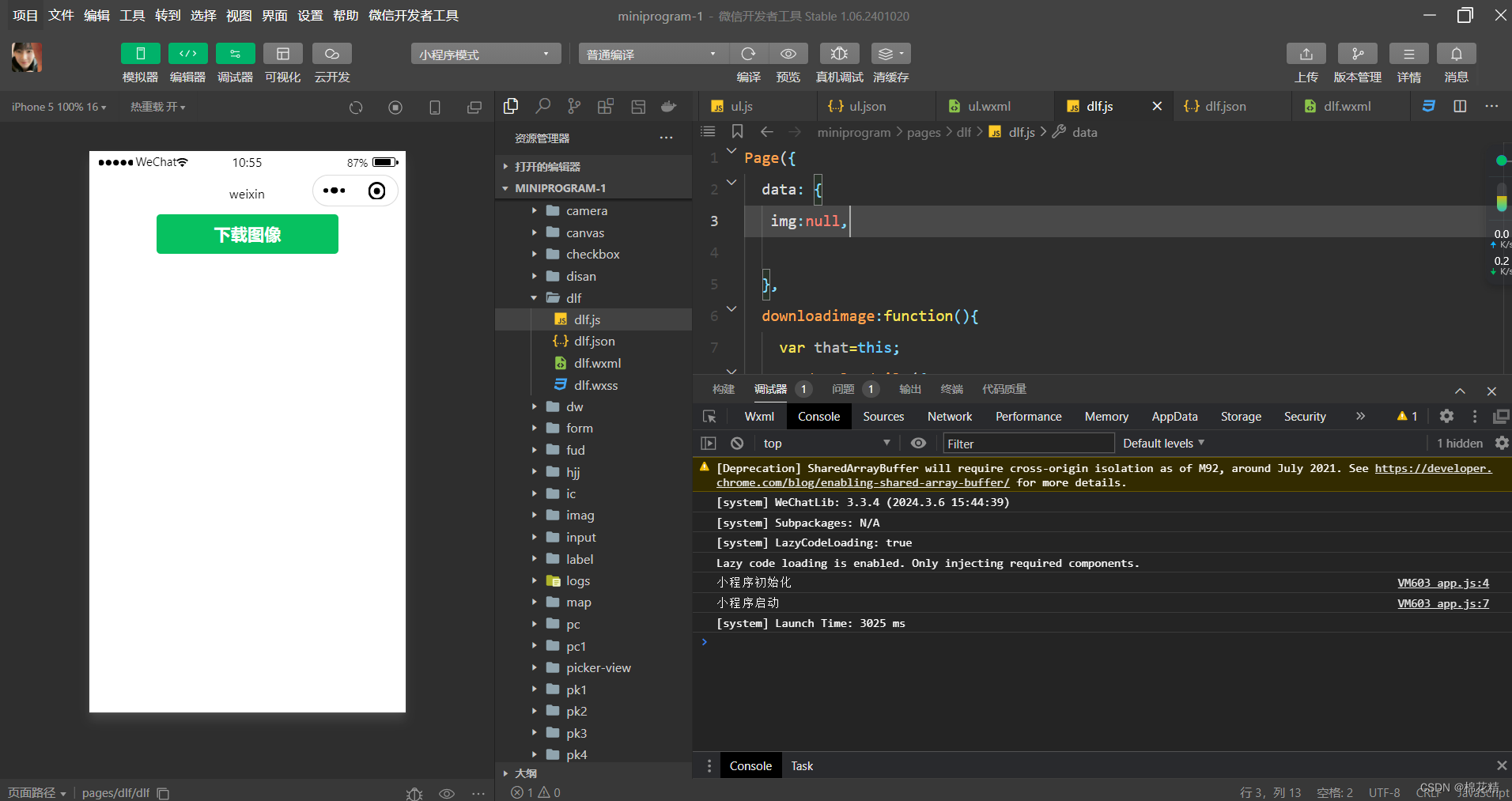Viewport: 1512px width, 801px height.
Task: Toggle the console live expression eye
Action: (x=918, y=444)
